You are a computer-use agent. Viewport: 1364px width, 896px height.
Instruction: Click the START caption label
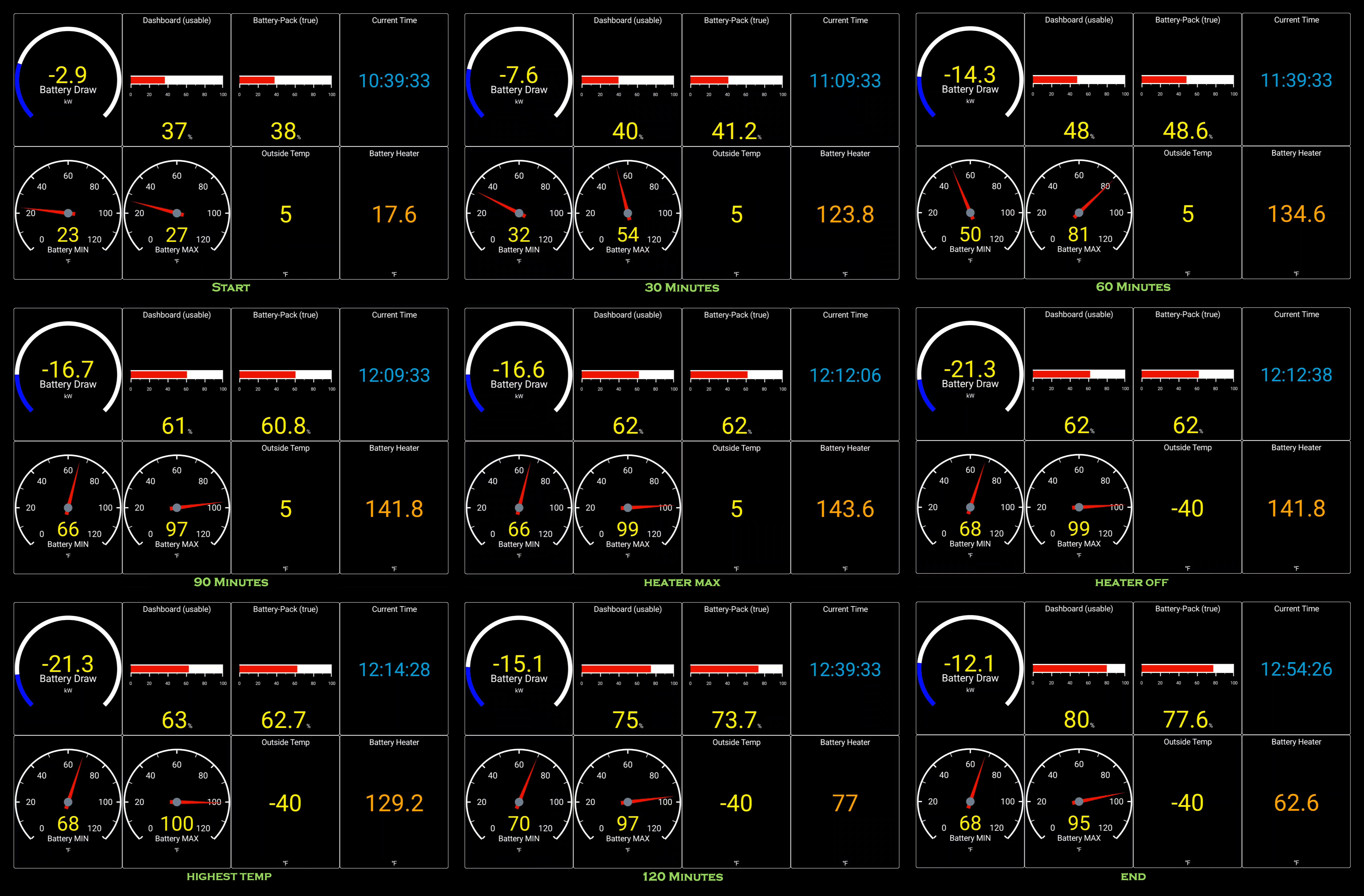click(231, 288)
